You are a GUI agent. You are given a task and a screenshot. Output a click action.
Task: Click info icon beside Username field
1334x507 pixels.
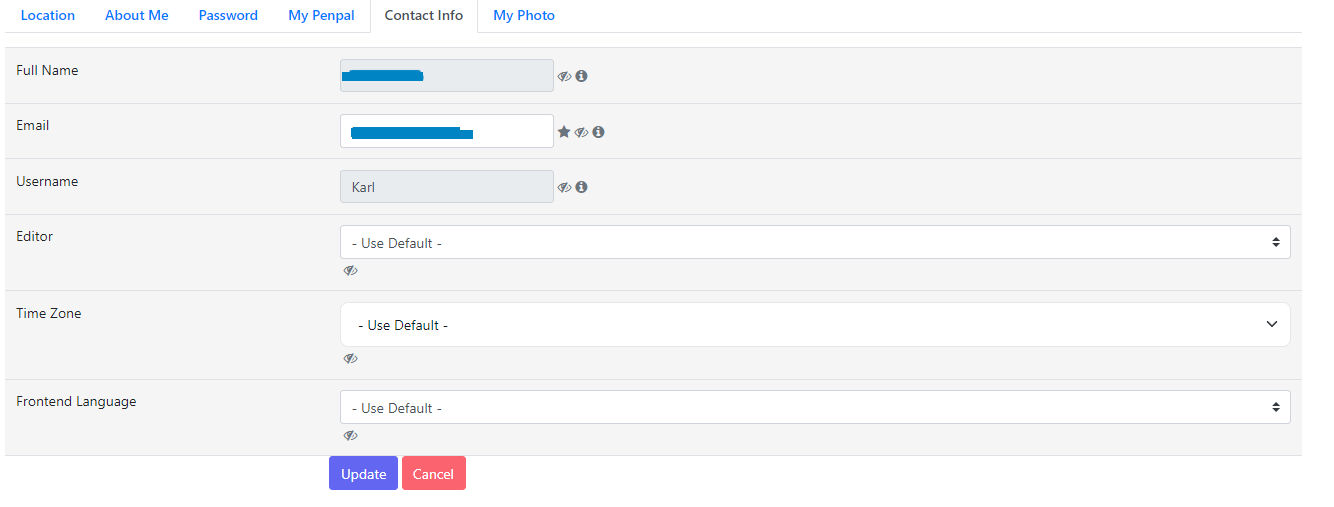tap(581, 187)
